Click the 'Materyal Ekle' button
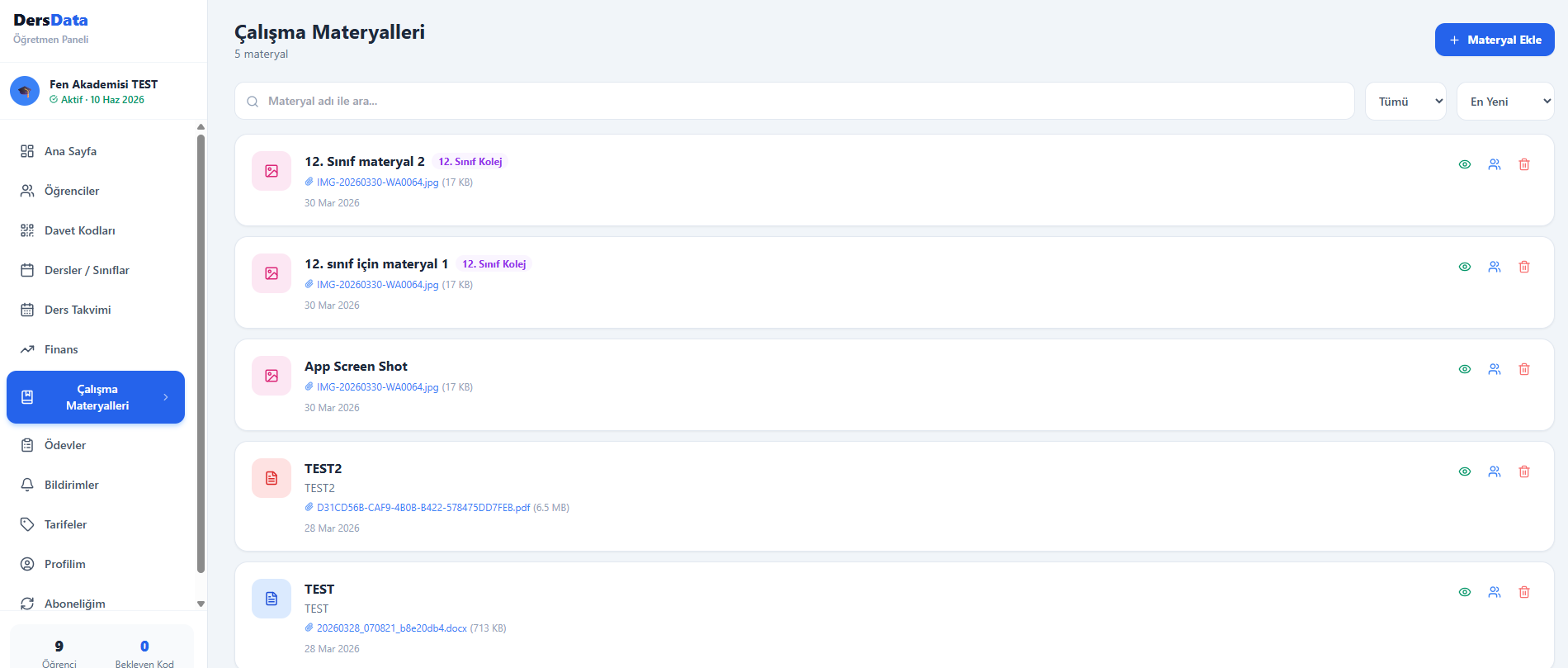Screen dimensions: 1568x668 (x=1494, y=40)
